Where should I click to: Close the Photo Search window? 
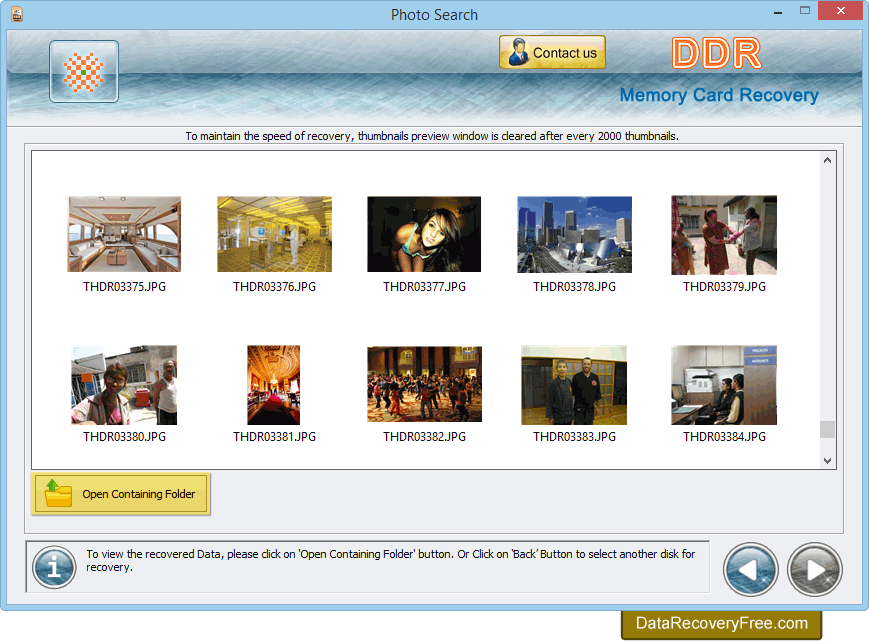pyautogui.click(x=841, y=11)
